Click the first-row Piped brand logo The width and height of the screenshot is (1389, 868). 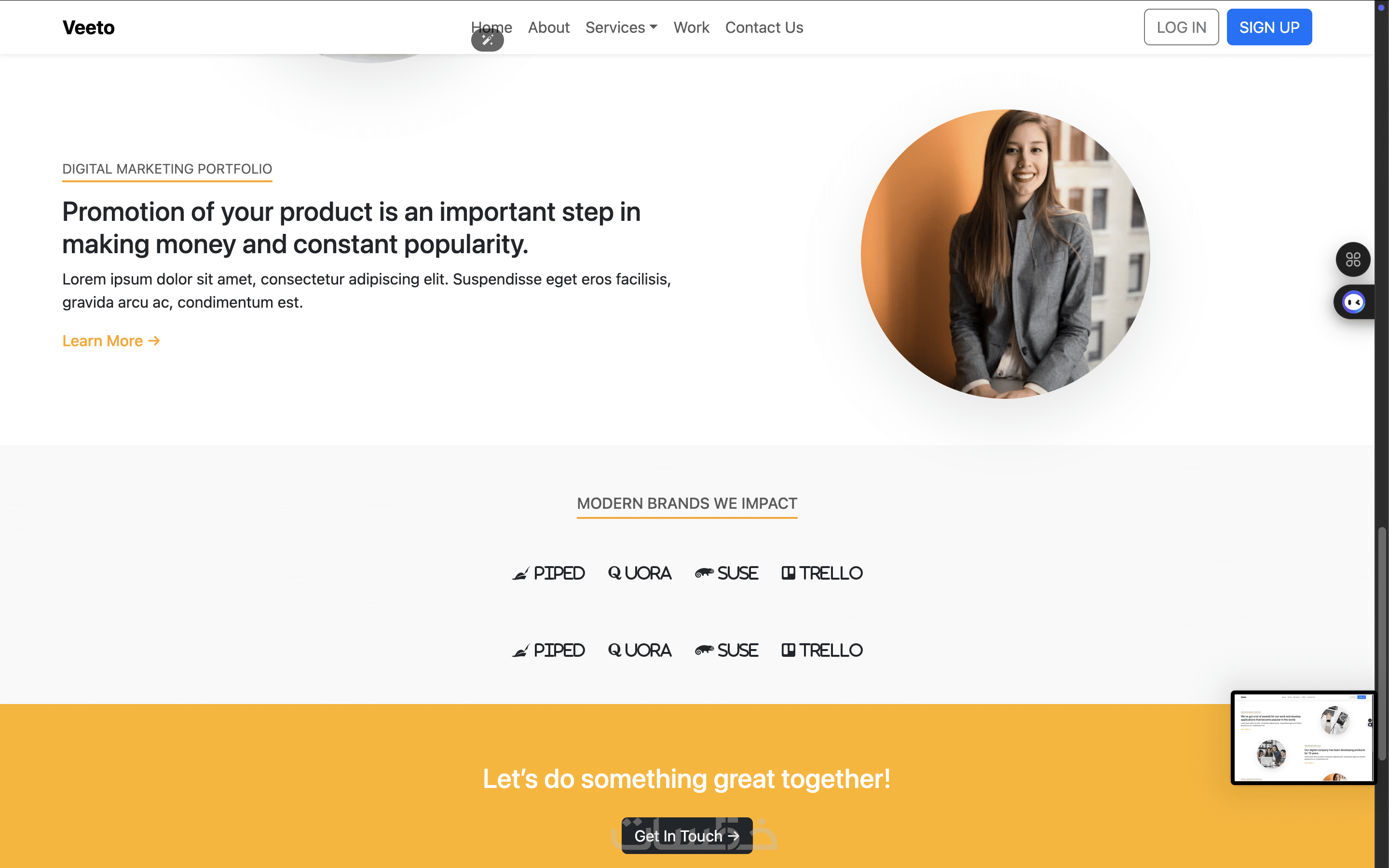(548, 573)
